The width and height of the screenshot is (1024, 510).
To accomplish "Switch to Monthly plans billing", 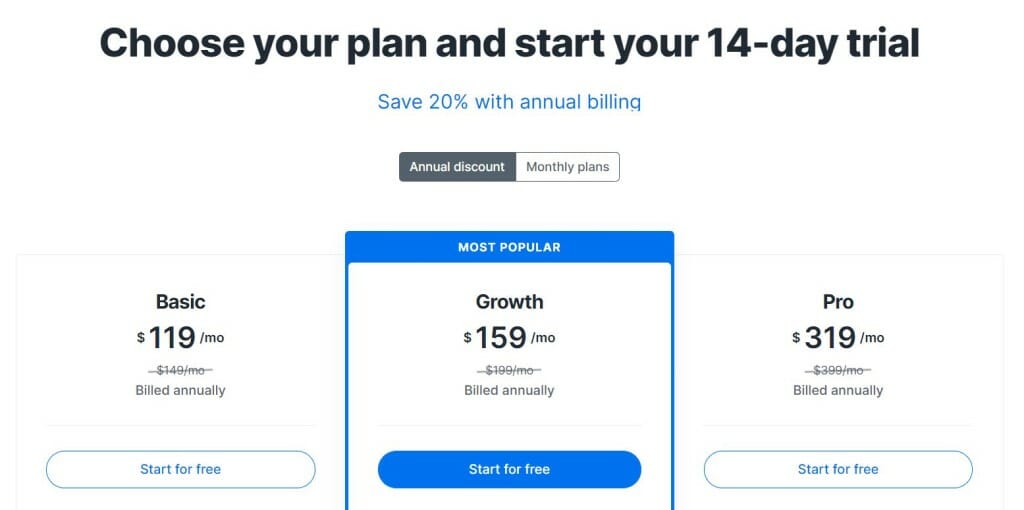I will pyautogui.click(x=567, y=167).
